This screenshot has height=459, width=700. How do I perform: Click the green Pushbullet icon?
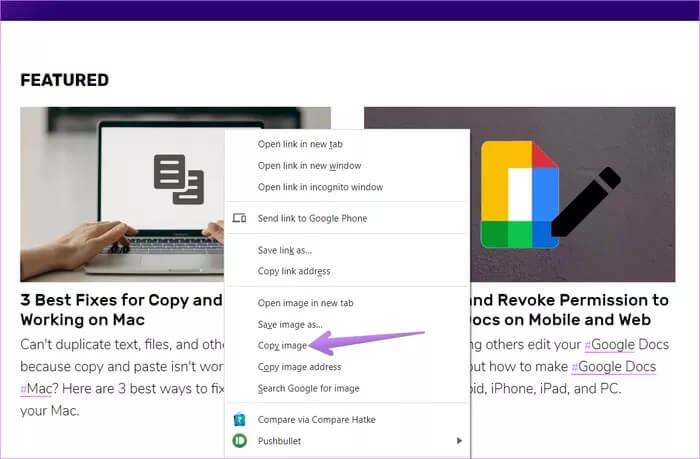(239, 441)
